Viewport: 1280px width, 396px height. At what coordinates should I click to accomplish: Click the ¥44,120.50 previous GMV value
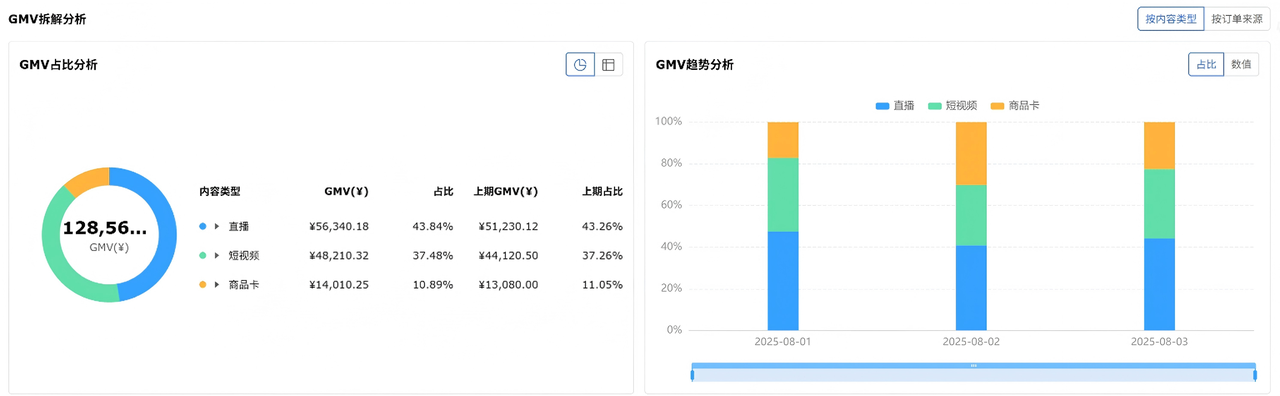pos(508,256)
